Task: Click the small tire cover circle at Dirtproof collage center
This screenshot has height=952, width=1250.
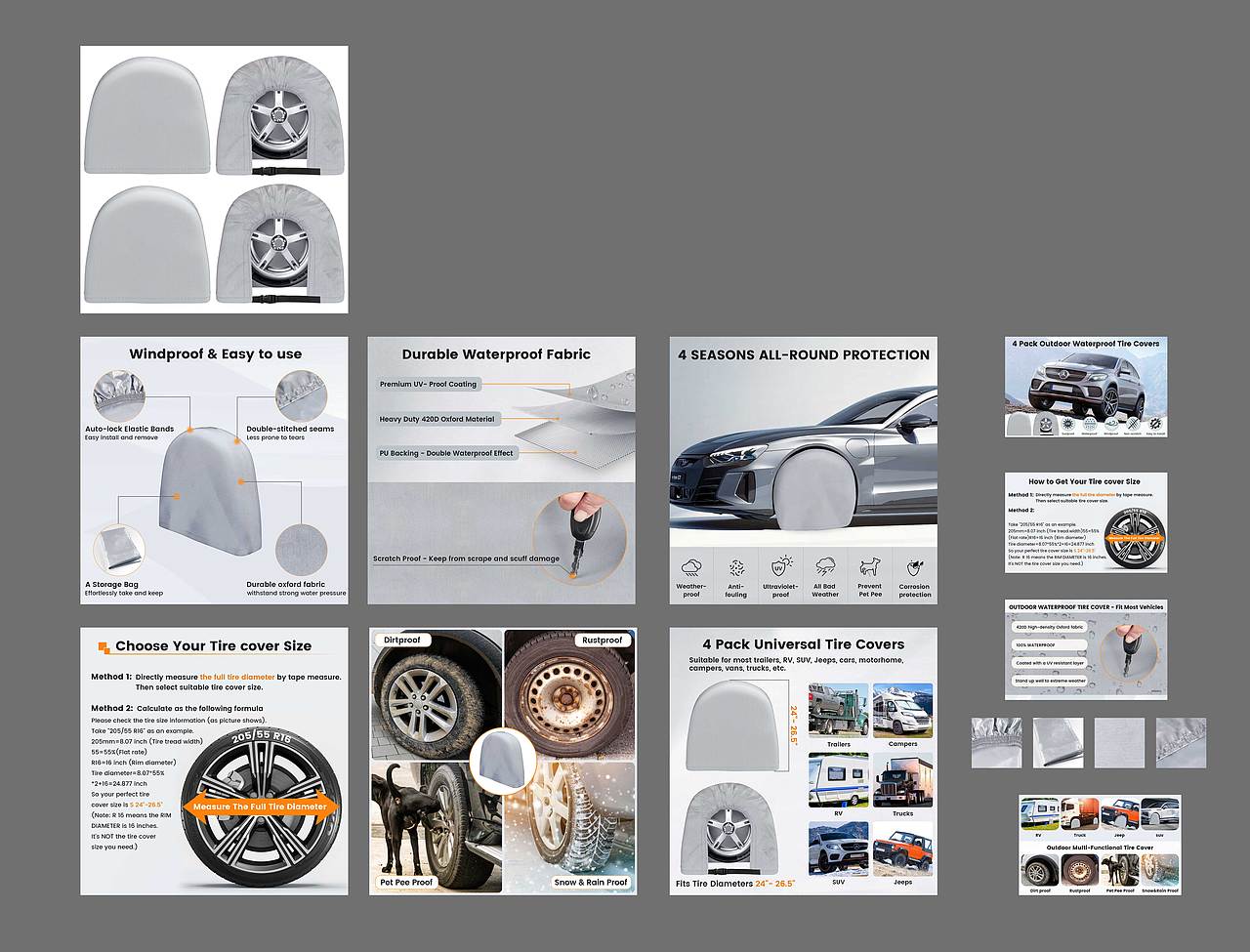Action: [x=503, y=761]
